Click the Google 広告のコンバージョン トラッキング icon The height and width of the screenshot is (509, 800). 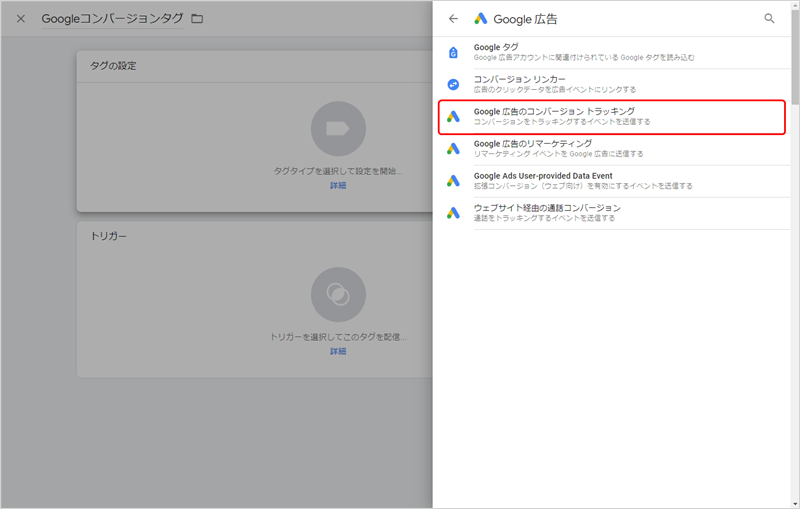[453, 117]
